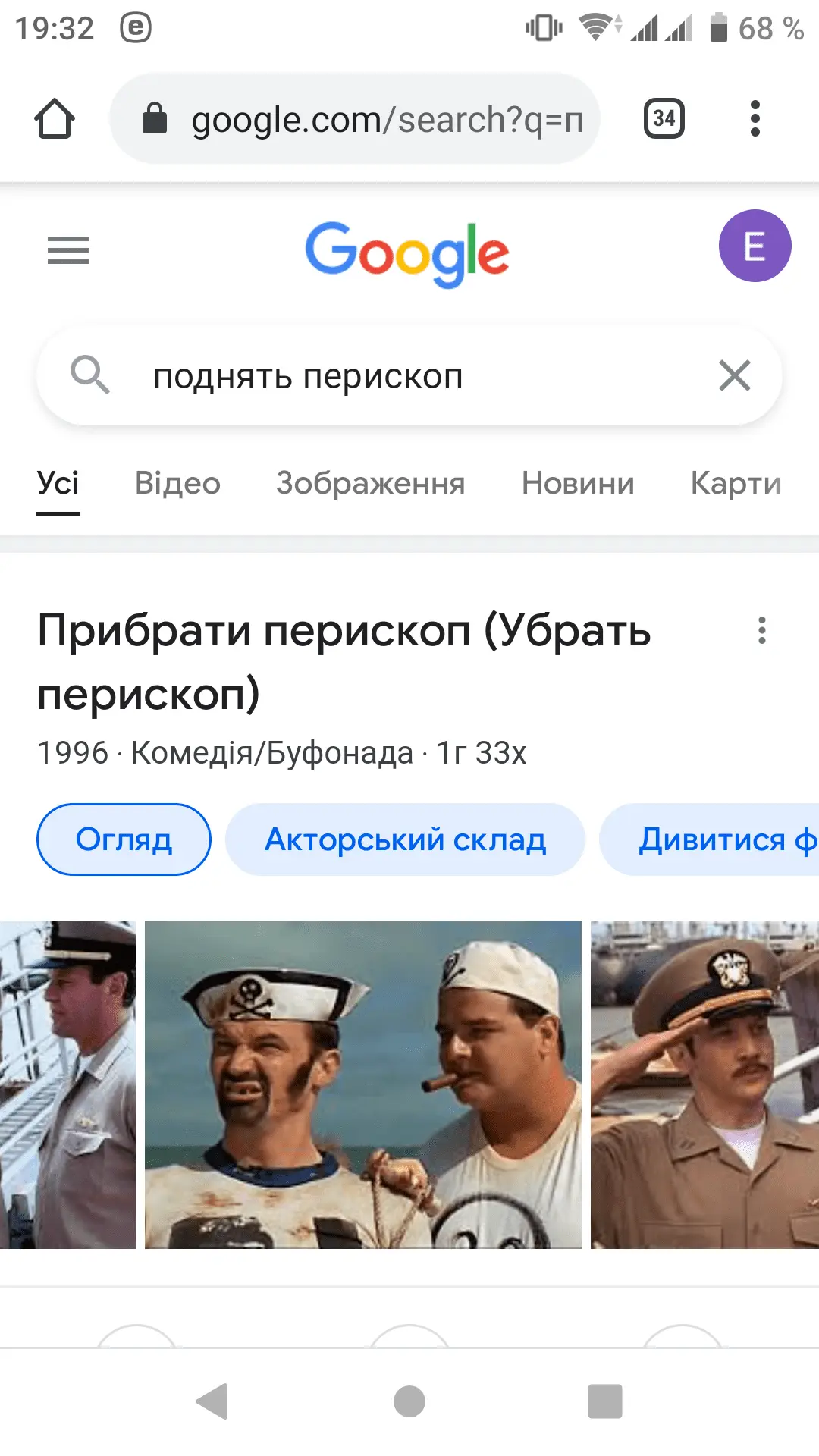Tap the site lock security icon
The image size is (819, 1456).
pos(155,119)
